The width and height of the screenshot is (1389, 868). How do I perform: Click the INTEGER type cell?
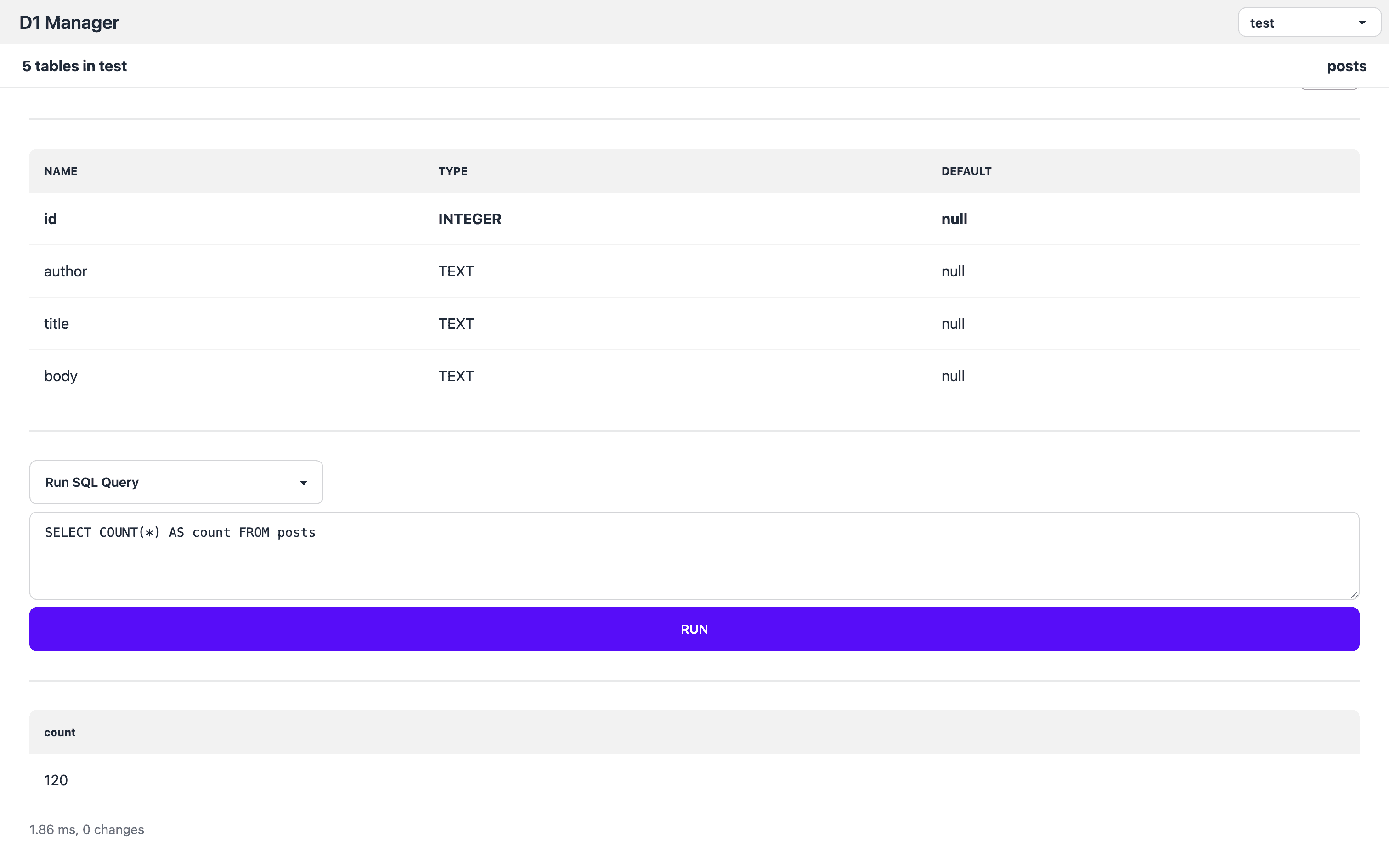pyautogui.click(x=469, y=219)
